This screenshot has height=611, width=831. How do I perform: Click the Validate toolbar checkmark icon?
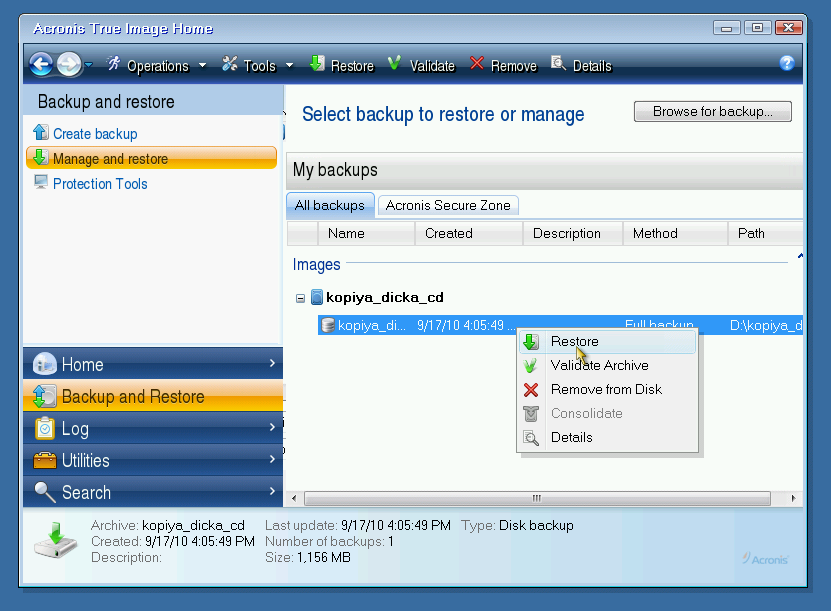point(394,65)
